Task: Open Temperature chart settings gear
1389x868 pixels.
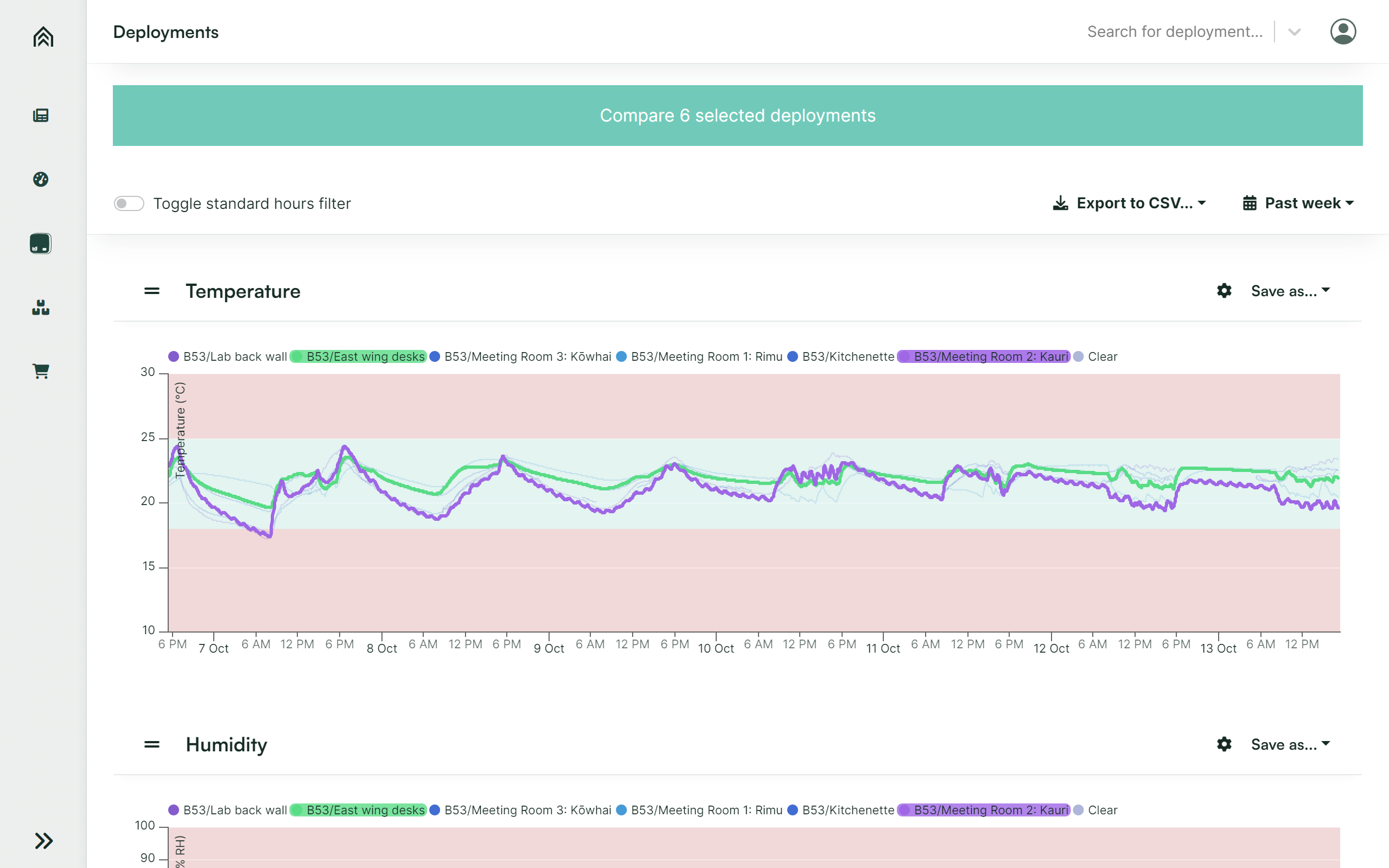Action: 1224,290
